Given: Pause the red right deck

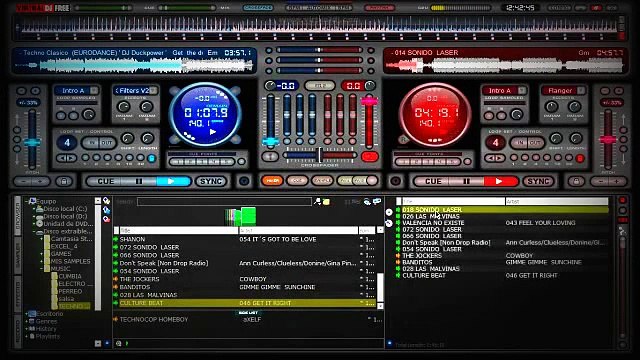Looking at the screenshot, I should point(467,181).
